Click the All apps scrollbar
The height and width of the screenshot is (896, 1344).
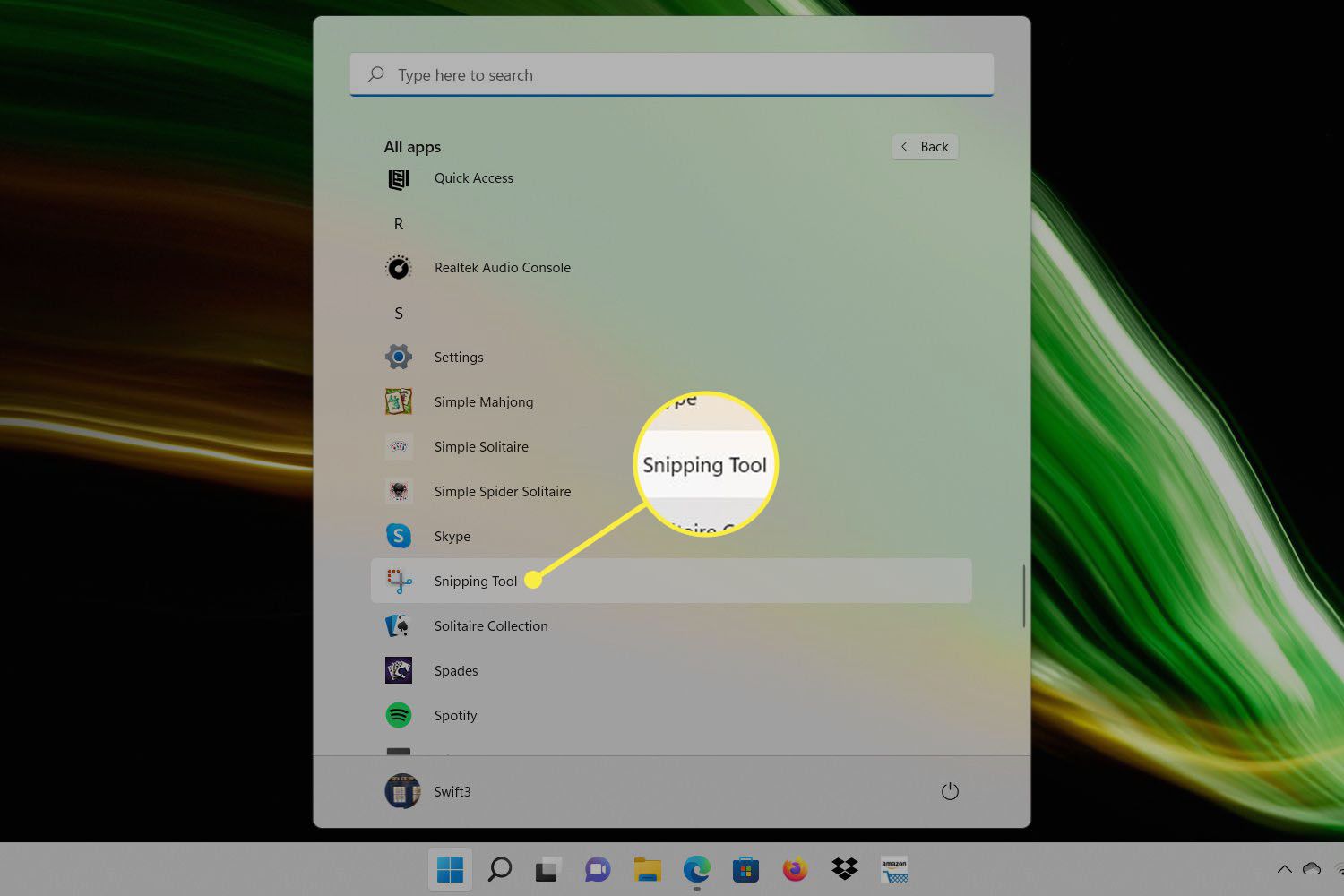pos(1023,596)
